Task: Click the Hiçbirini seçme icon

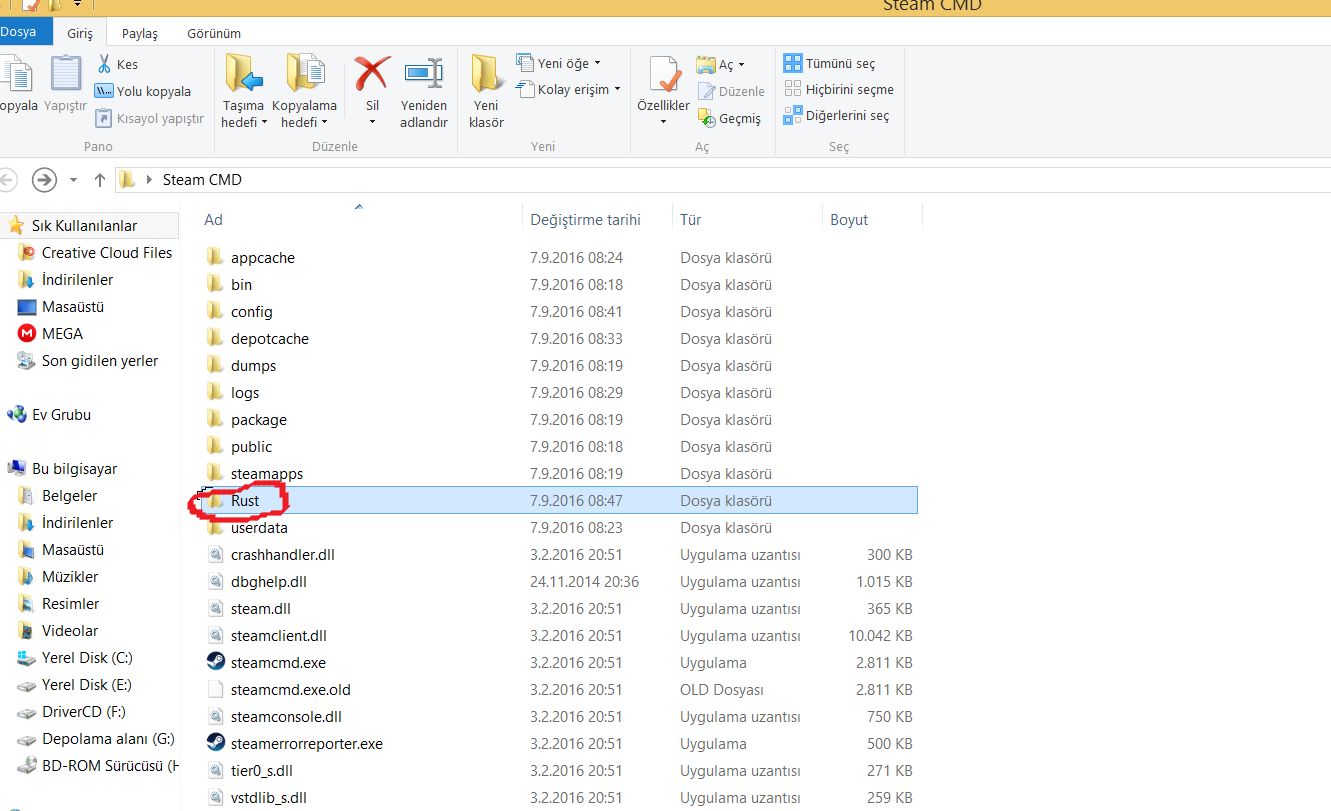Action: pyautogui.click(x=793, y=89)
